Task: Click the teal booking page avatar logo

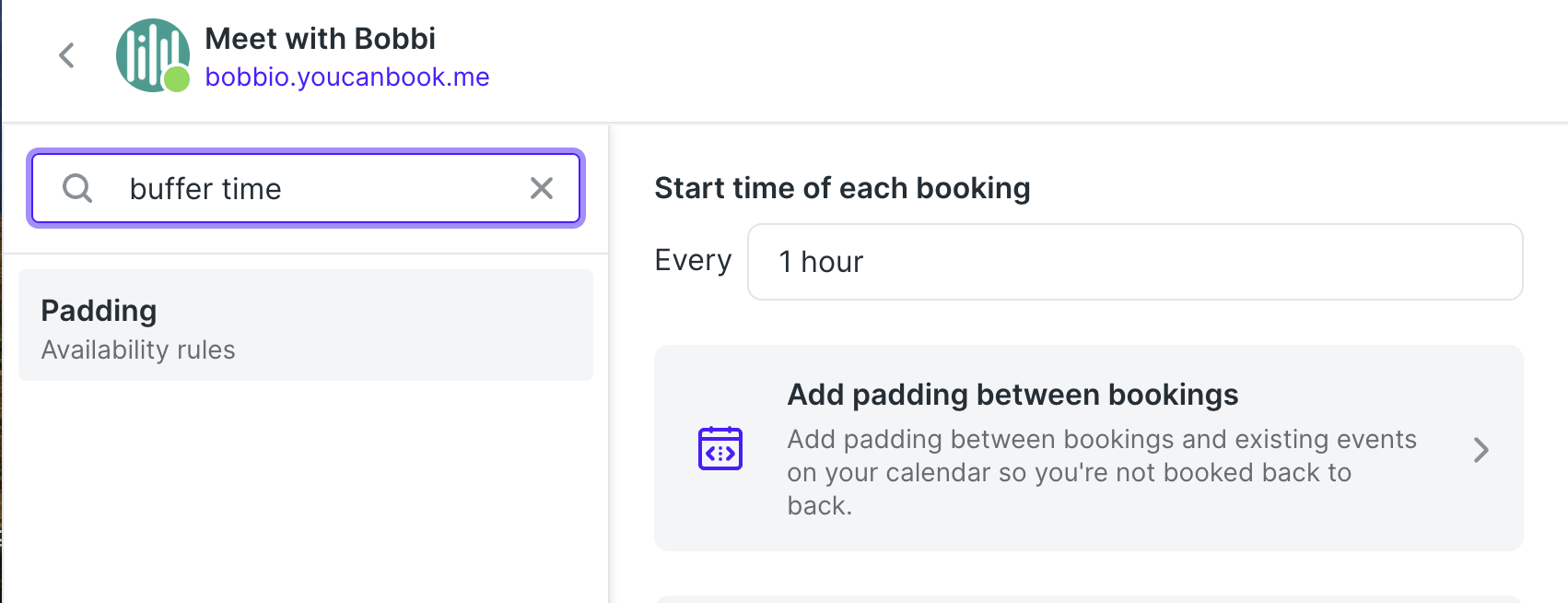Action: [152, 55]
